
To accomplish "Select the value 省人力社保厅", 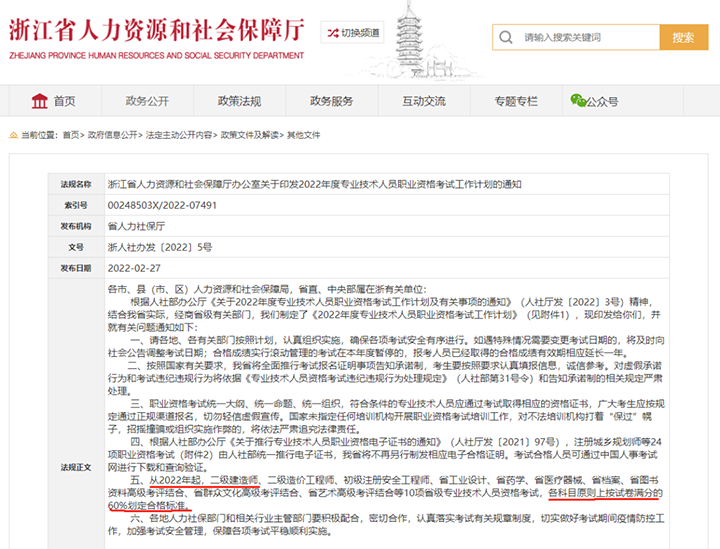I will coord(136,226).
